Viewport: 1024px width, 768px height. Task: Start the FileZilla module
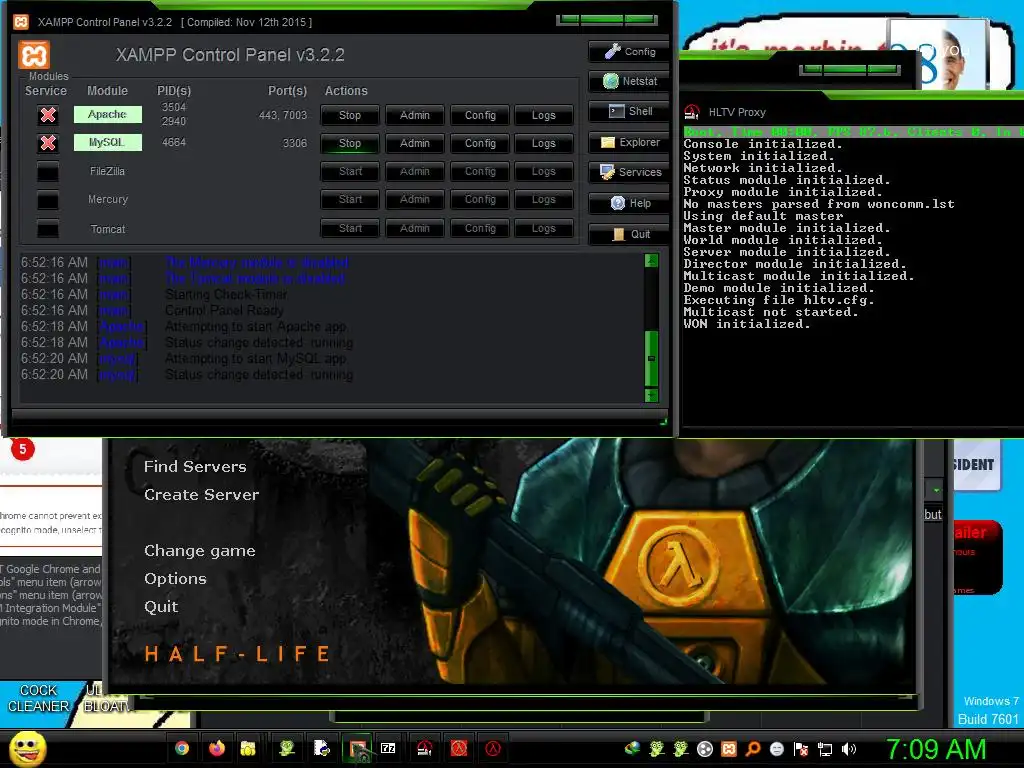point(349,171)
